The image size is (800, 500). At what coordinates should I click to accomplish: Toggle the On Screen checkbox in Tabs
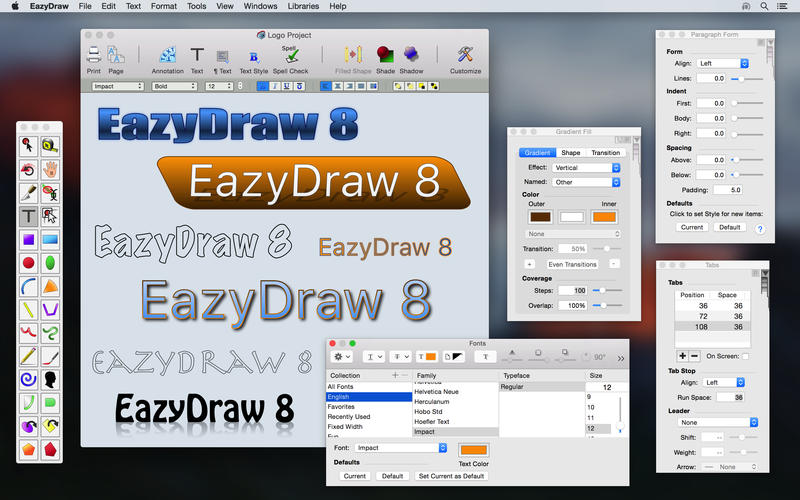(745, 356)
